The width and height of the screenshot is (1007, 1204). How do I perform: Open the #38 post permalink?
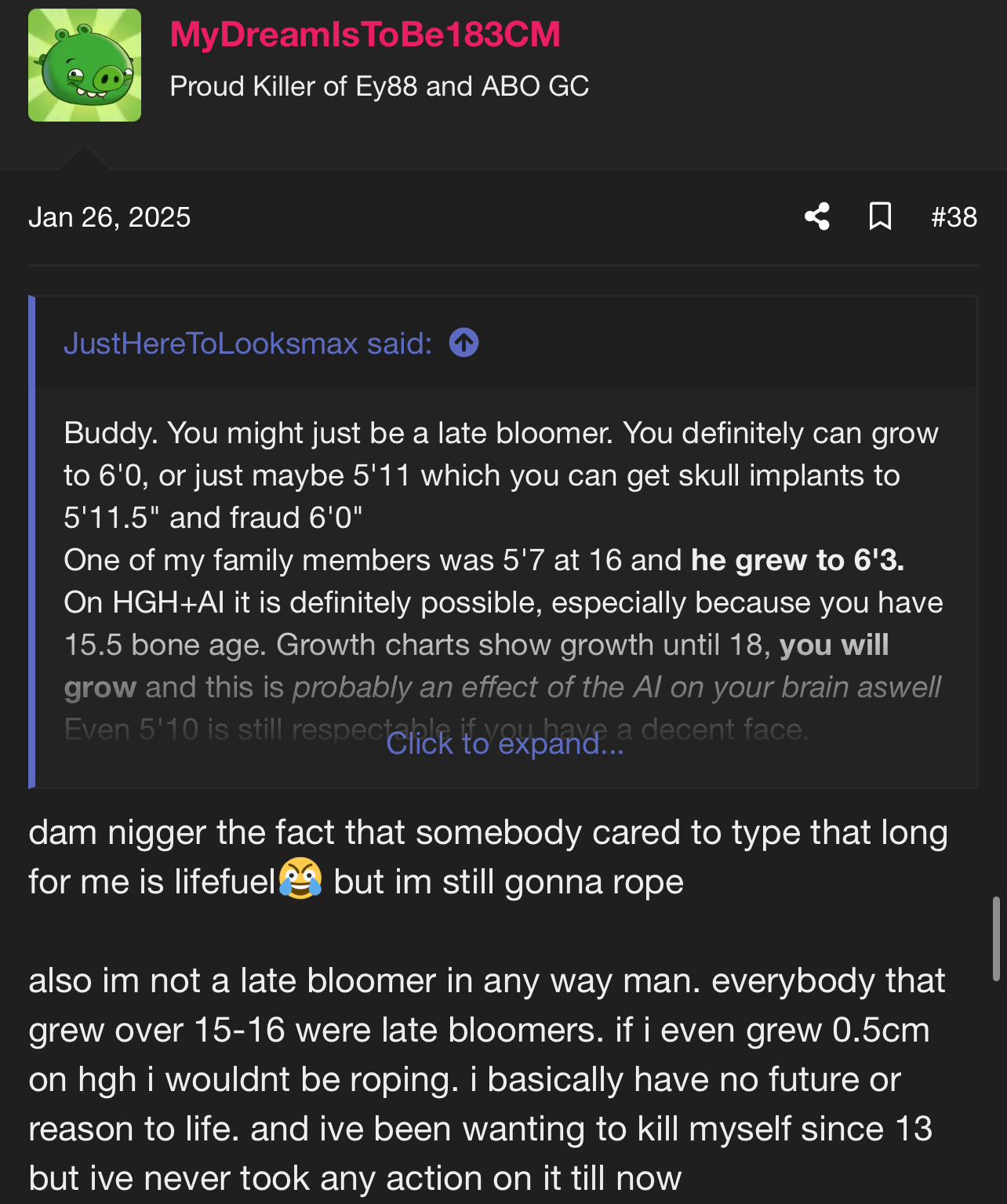click(x=954, y=217)
